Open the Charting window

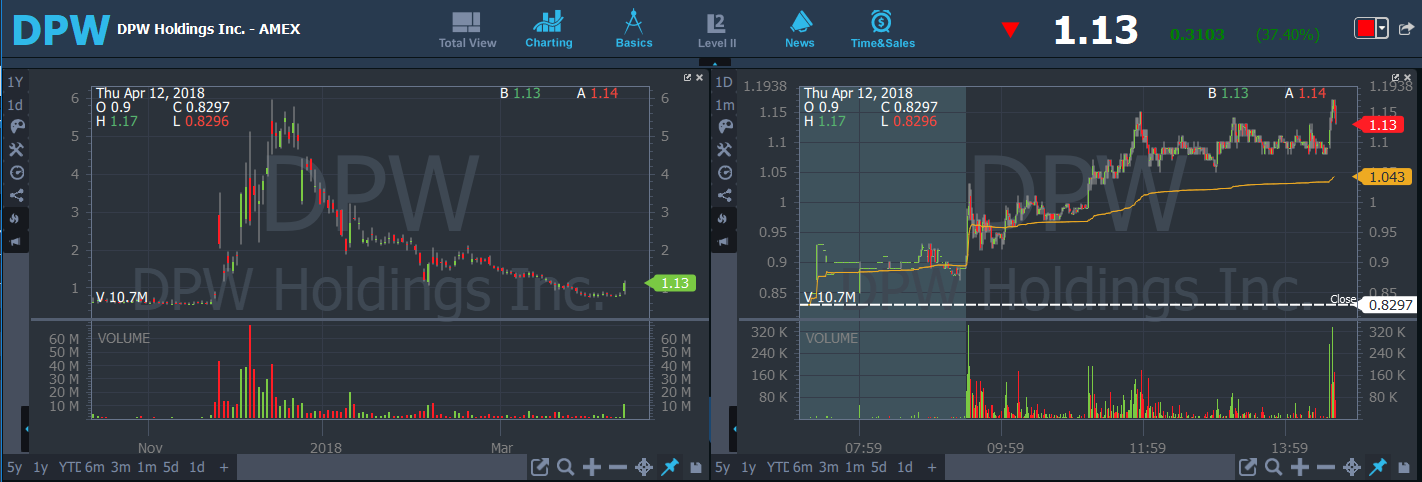548,30
